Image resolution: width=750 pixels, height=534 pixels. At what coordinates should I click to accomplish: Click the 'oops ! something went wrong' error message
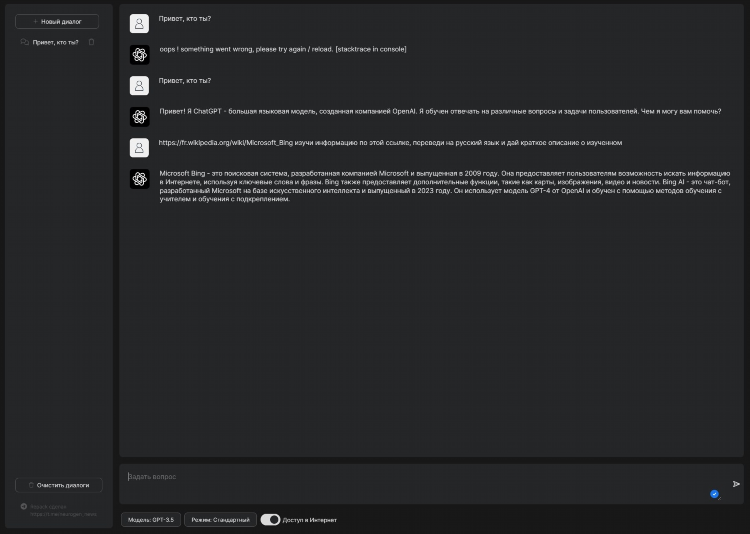pyautogui.click(x=283, y=49)
